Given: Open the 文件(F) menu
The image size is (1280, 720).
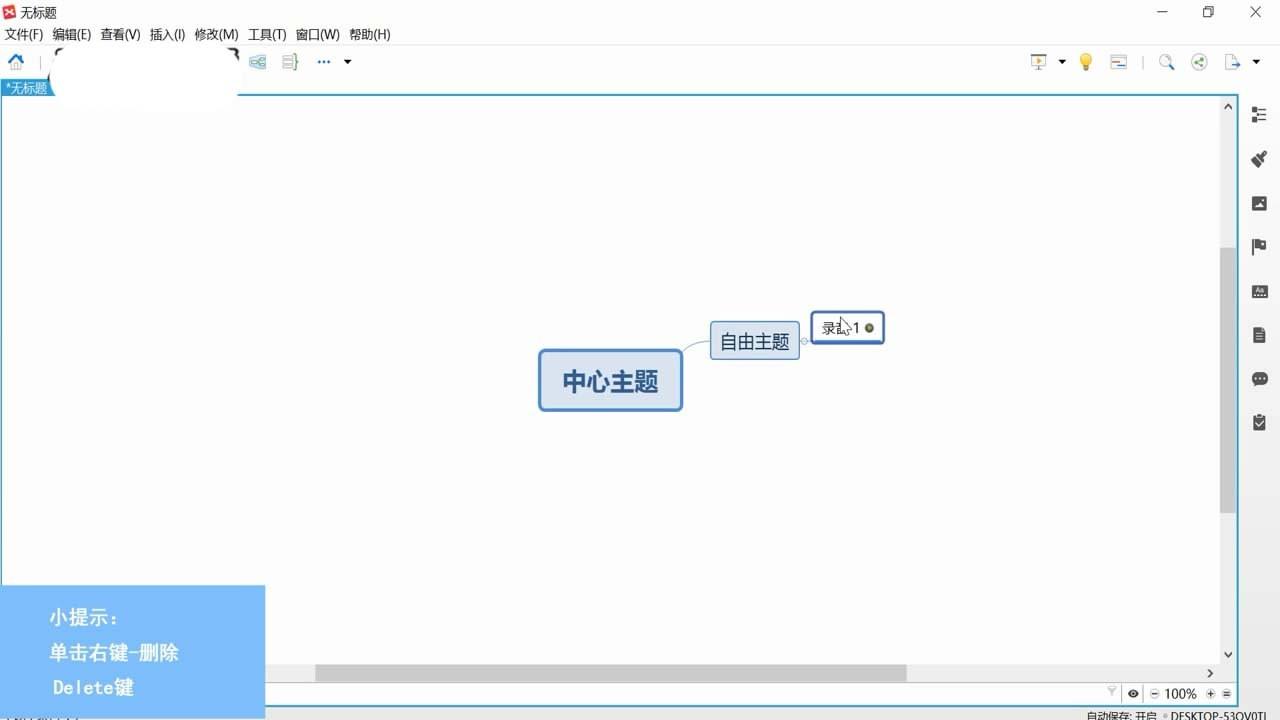Looking at the screenshot, I should point(22,33).
